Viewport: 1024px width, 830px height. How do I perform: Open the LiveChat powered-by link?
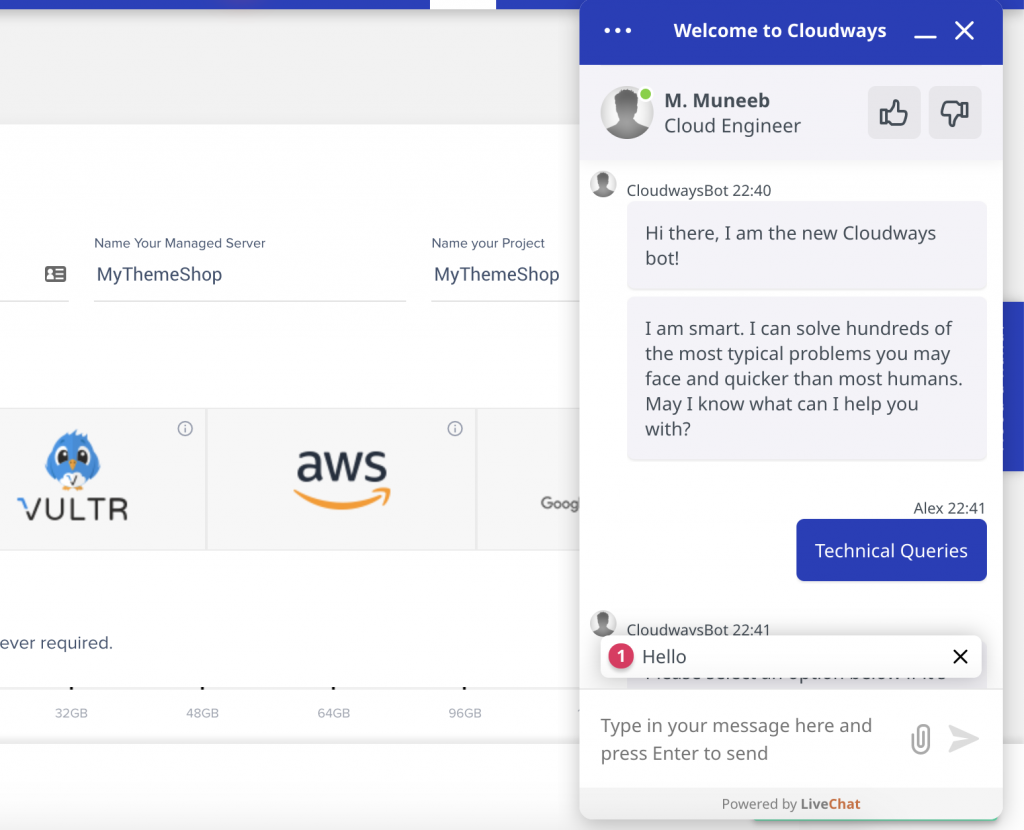830,804
